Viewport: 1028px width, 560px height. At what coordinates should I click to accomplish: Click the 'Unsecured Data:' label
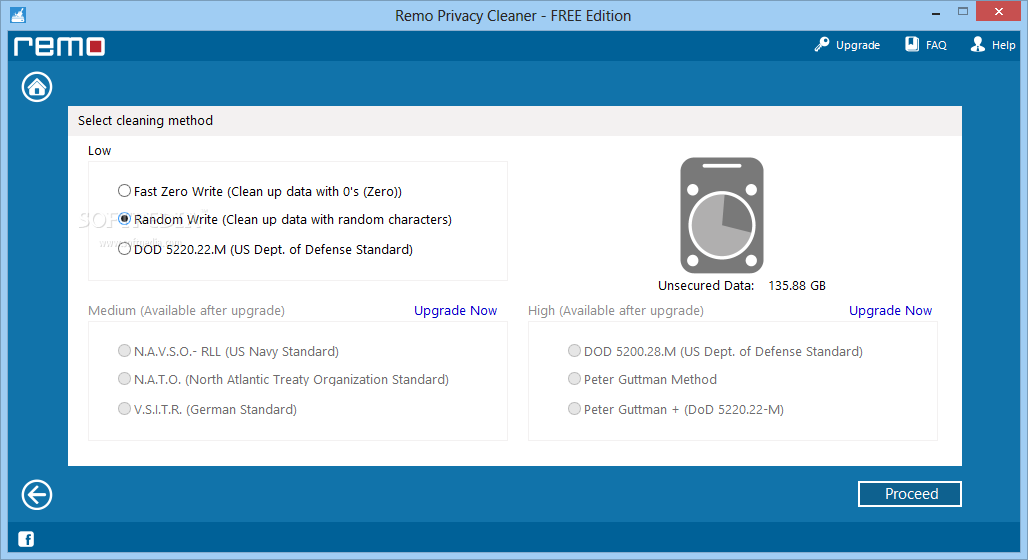click(706, 286)
